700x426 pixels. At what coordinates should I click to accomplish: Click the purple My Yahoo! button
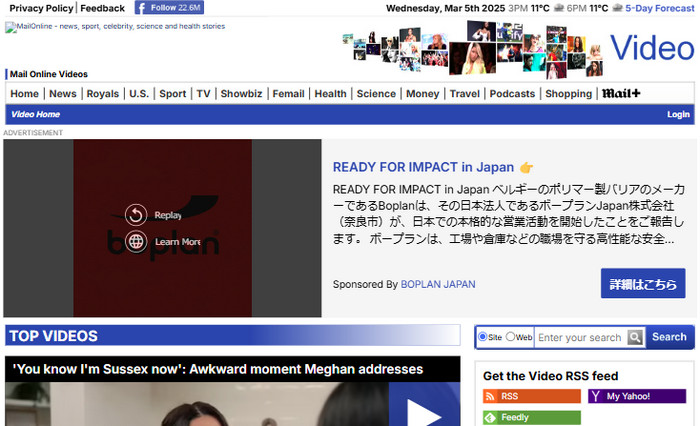point(637,396)
